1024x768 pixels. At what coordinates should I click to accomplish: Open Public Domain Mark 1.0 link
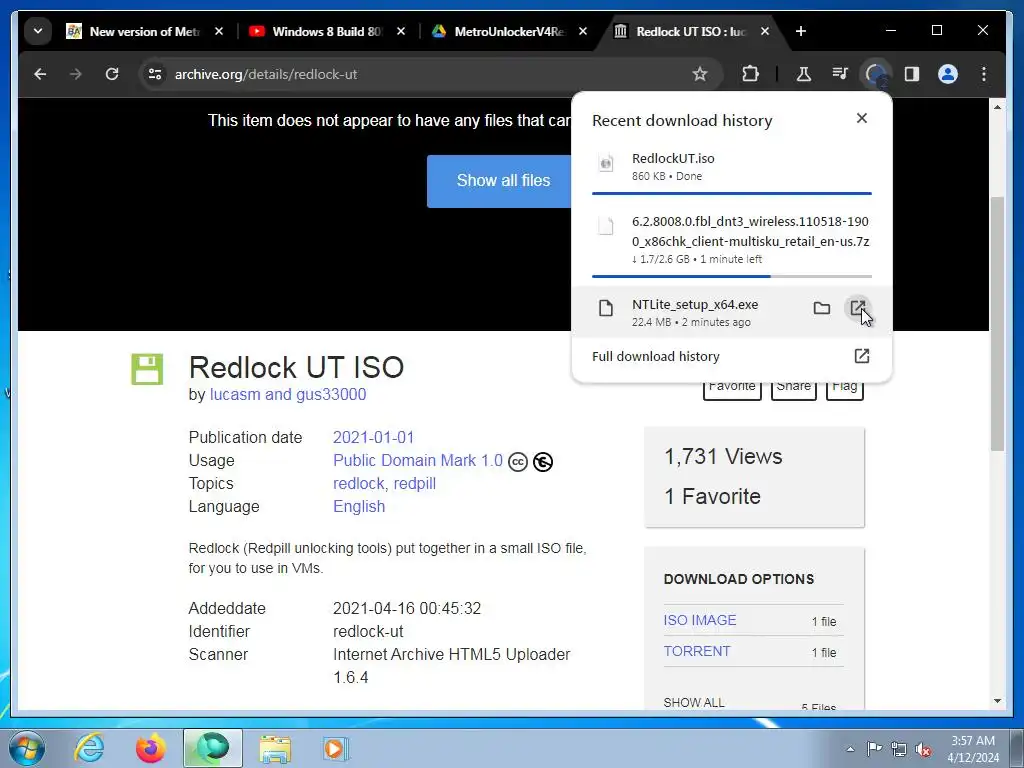(x=418, y=460)
